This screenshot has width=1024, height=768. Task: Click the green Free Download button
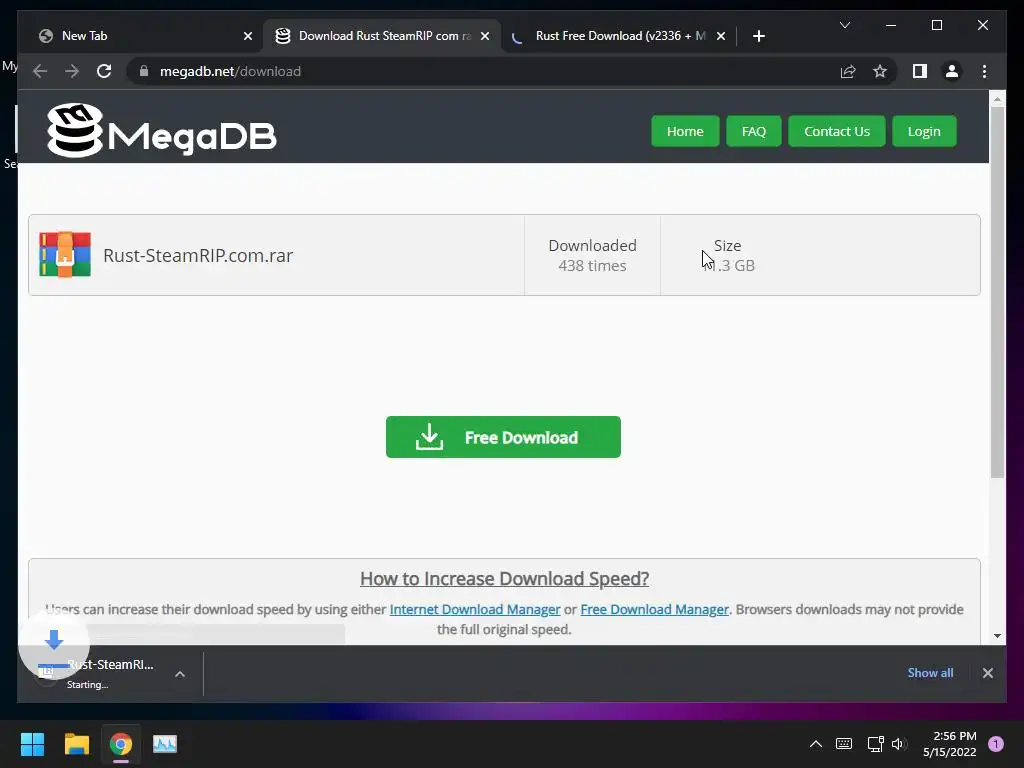(x=503, y=437)
